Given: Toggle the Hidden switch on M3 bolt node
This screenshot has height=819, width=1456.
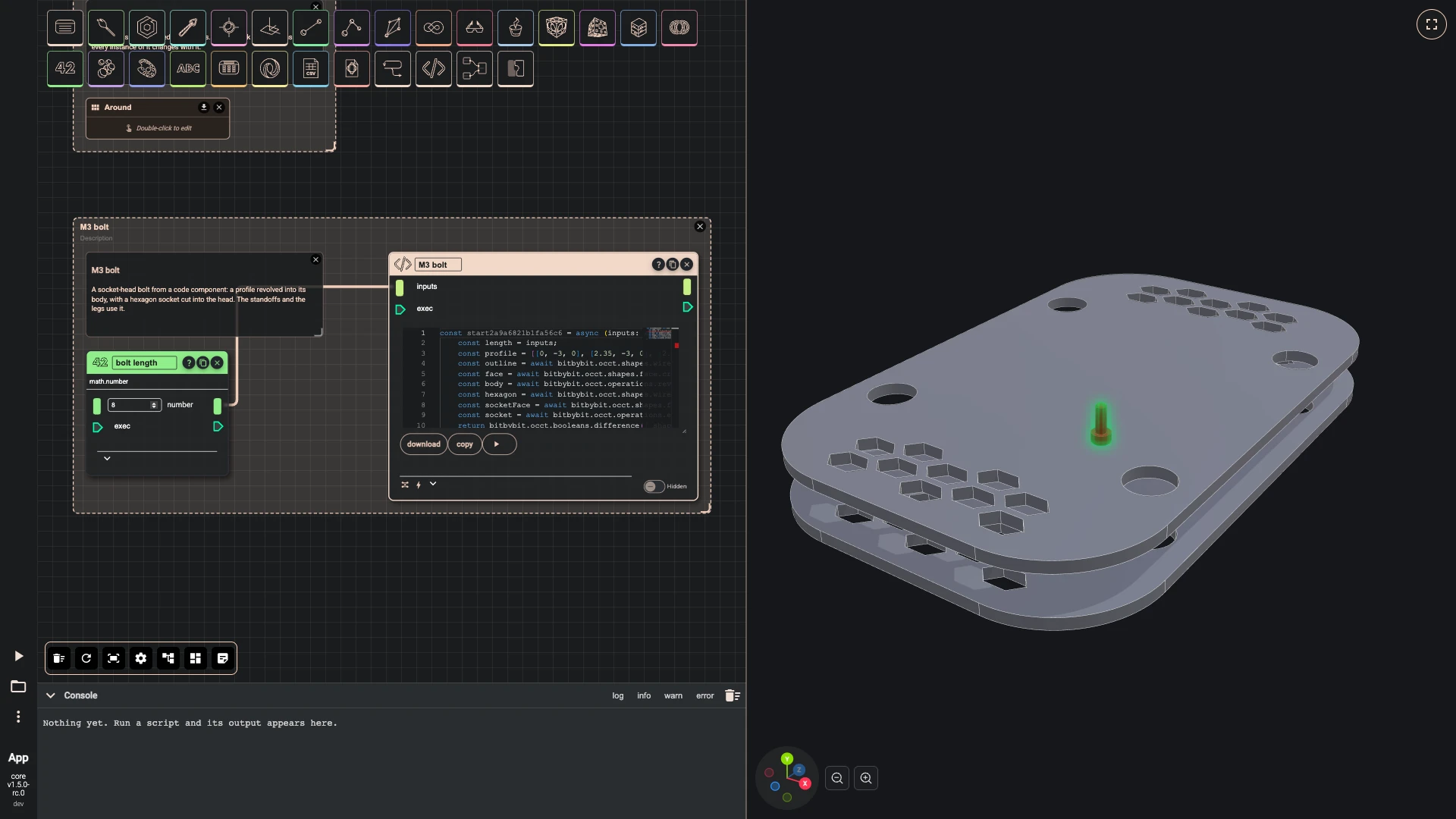Looking at the screenshot, I should (654, 486).
